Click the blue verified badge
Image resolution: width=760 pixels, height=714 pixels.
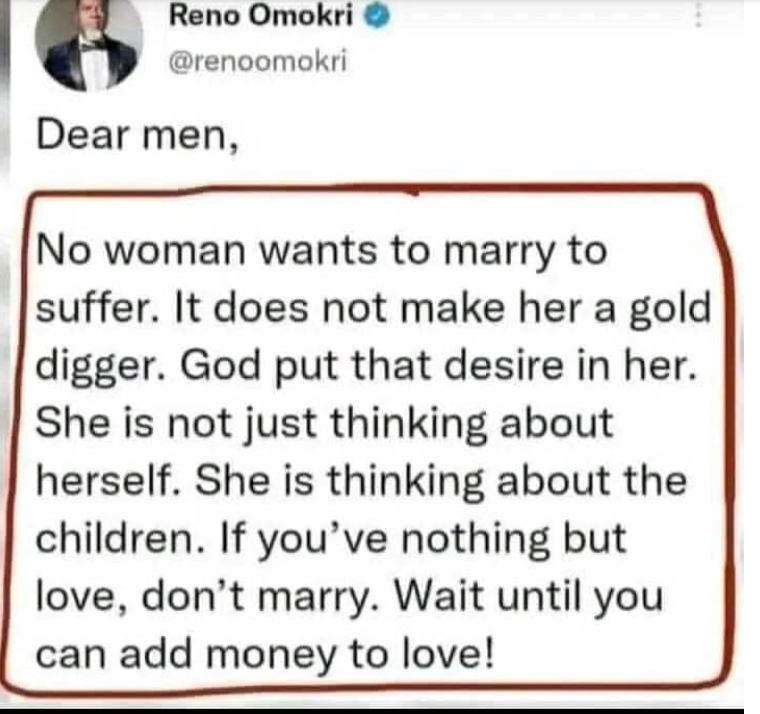tap(370, 18)
